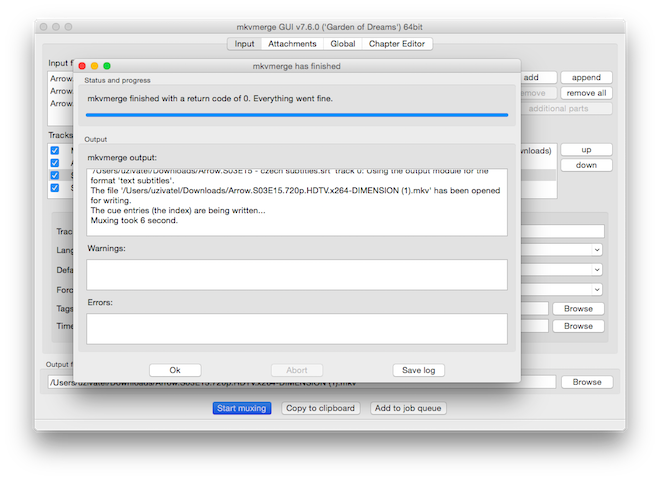Click the append input file button
The image size is (660, 480).
pos(586,77)
